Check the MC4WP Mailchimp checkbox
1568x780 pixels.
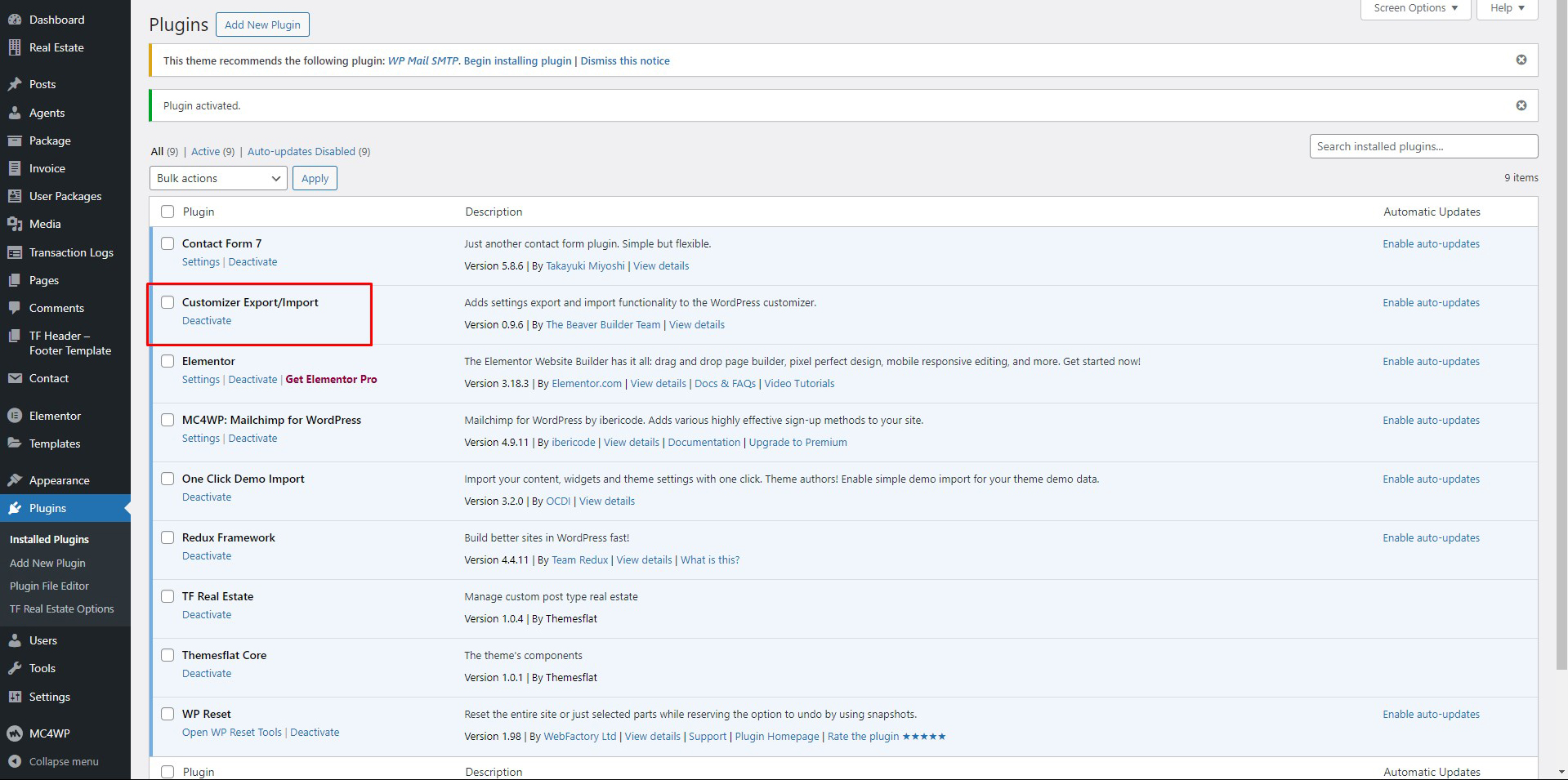point(168,420)
